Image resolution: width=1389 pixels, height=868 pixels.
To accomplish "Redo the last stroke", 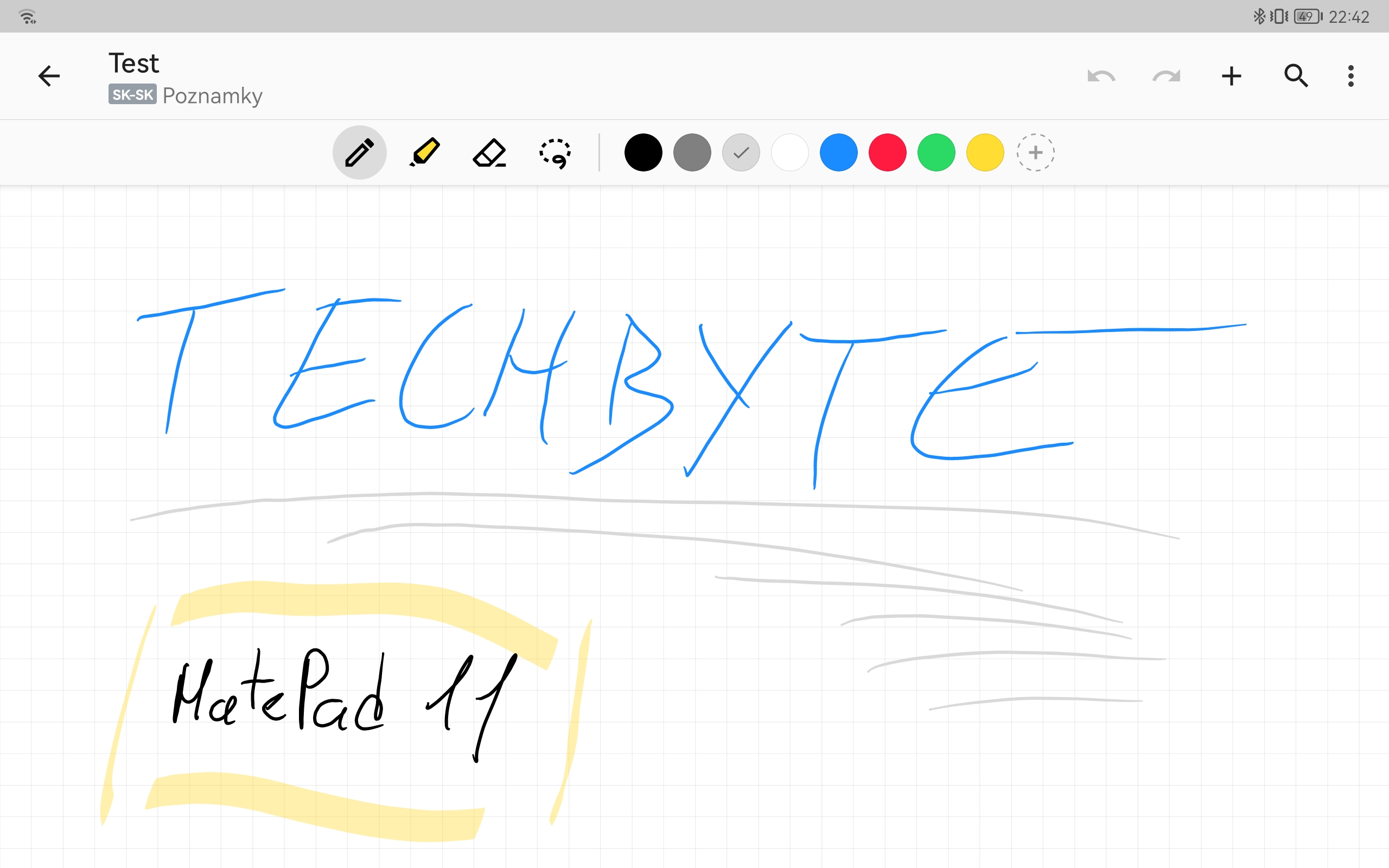I will coord(1167,76).
